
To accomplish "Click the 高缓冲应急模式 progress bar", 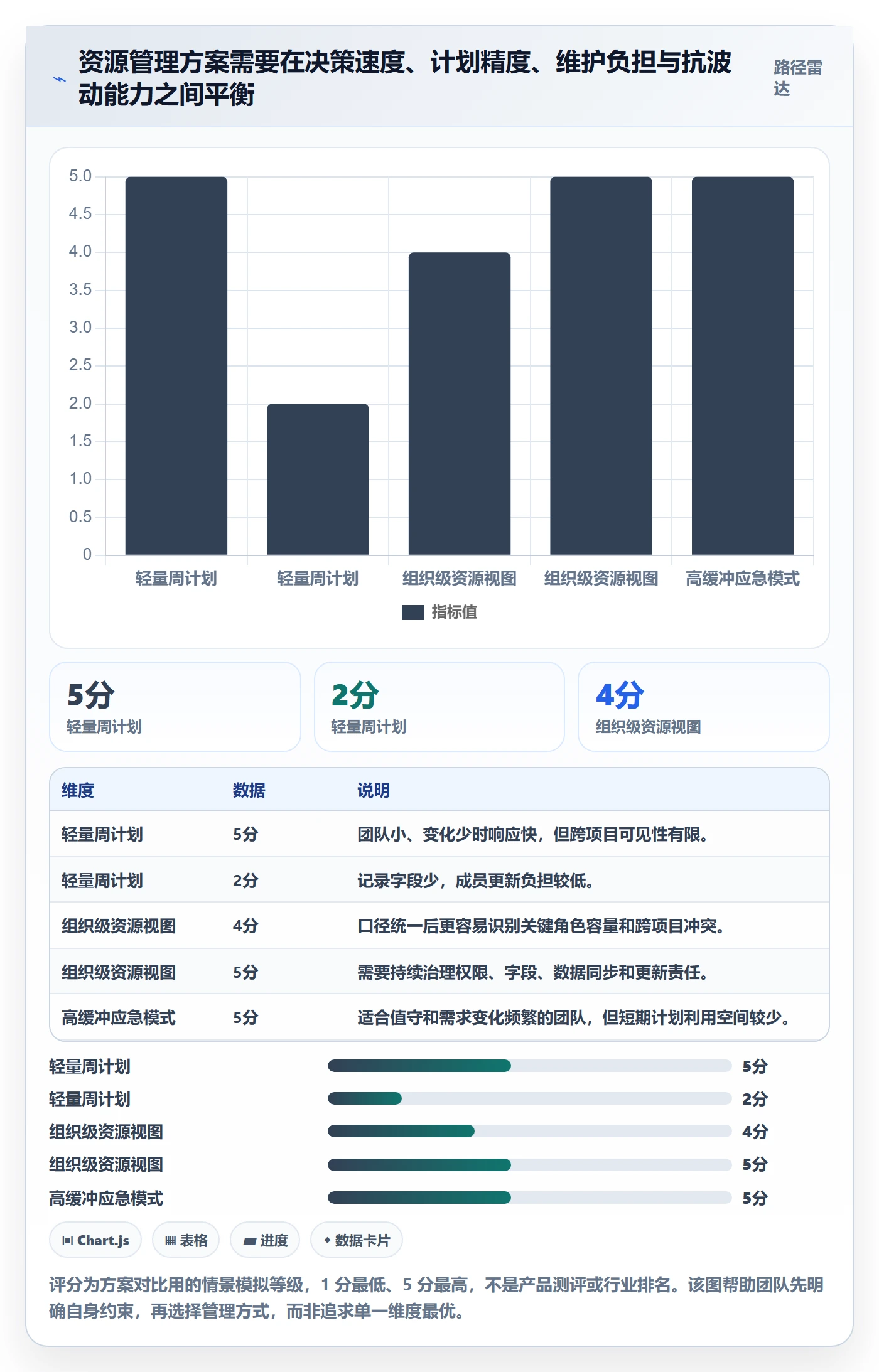I will click(x=530, y=1198).
